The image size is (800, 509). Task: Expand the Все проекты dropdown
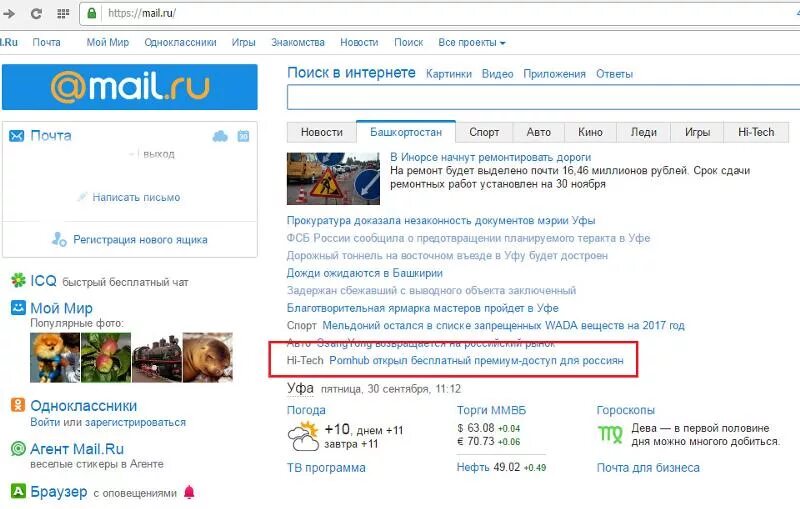(x=471, y=43)
